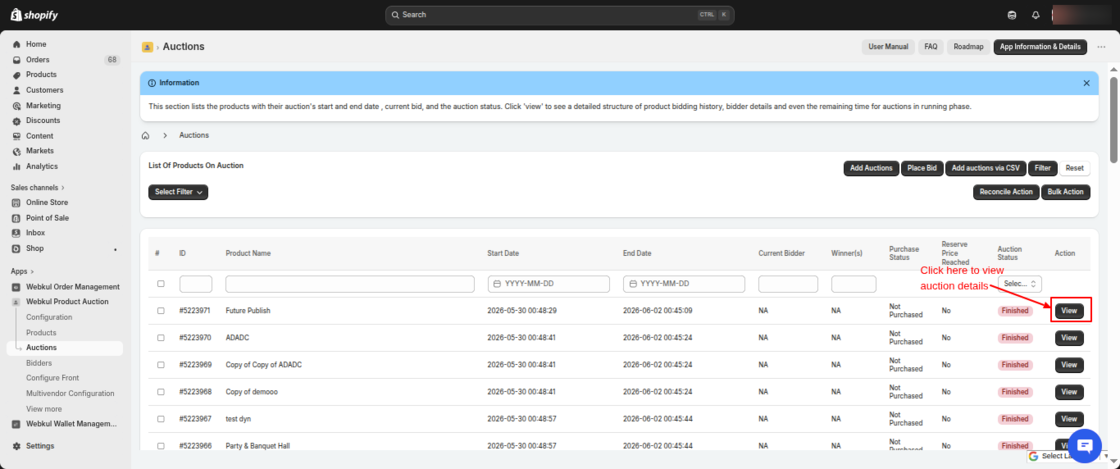This screenshot has width=1120, height=469.
Task: Click the Place Bid button
Action: (x=922, y=168)
